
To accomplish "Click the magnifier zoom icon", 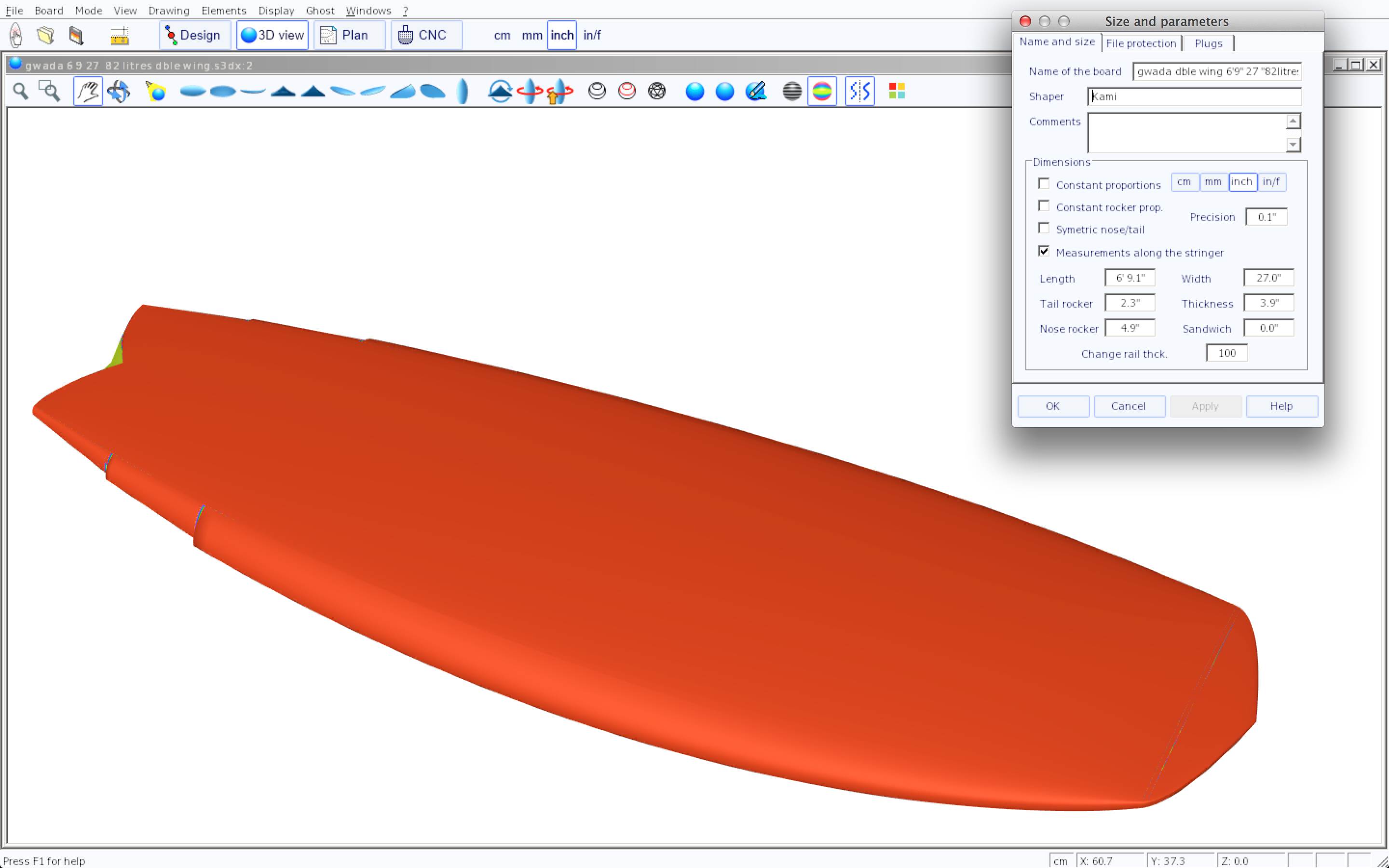I will (x=21, y=91).
